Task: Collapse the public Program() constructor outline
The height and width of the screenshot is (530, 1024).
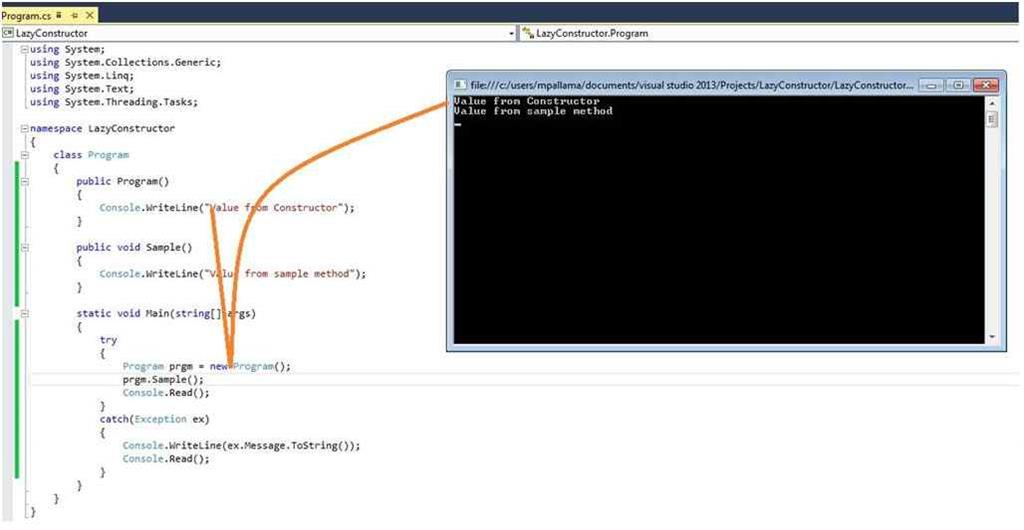Action: coord(25,181)
